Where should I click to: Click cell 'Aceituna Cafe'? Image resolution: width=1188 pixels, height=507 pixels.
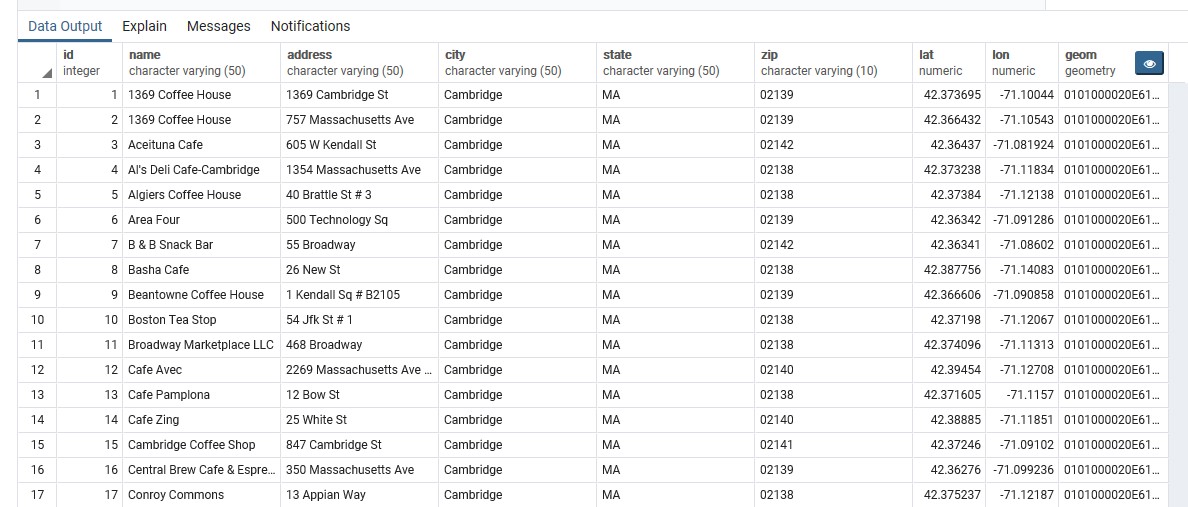pyautogui.click(x=201, y=145)
